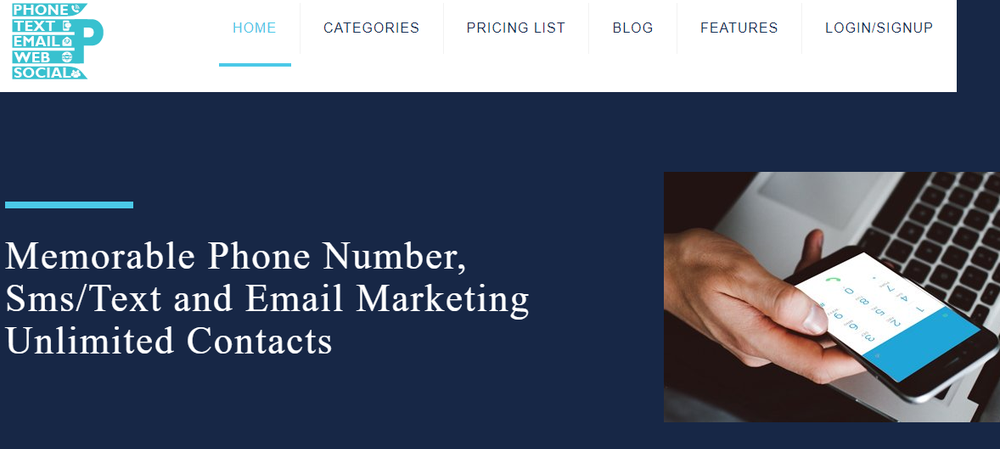Open the Categories menu
The height and width of the screenshot is (449, 1000).
pyautogui.click(x=371, y=28)
